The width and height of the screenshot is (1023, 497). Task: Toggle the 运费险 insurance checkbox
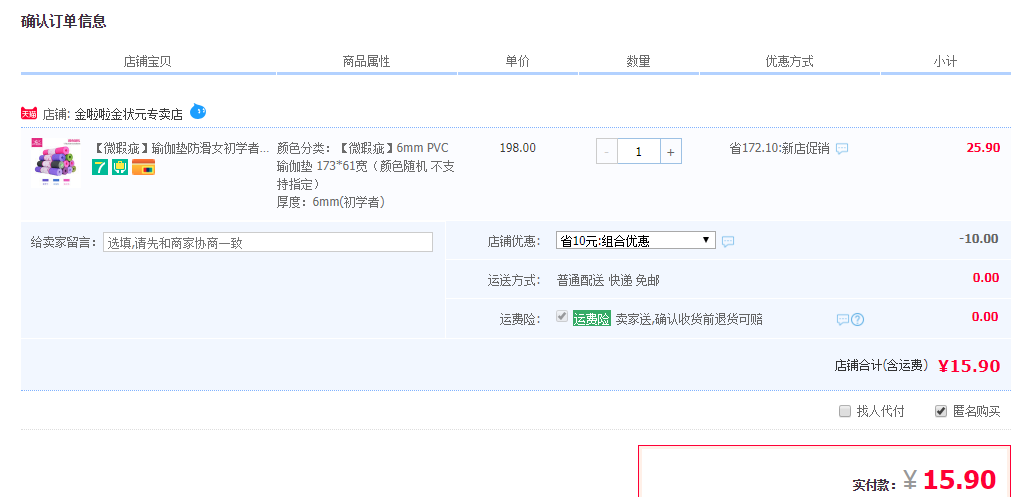coord(561,317)
